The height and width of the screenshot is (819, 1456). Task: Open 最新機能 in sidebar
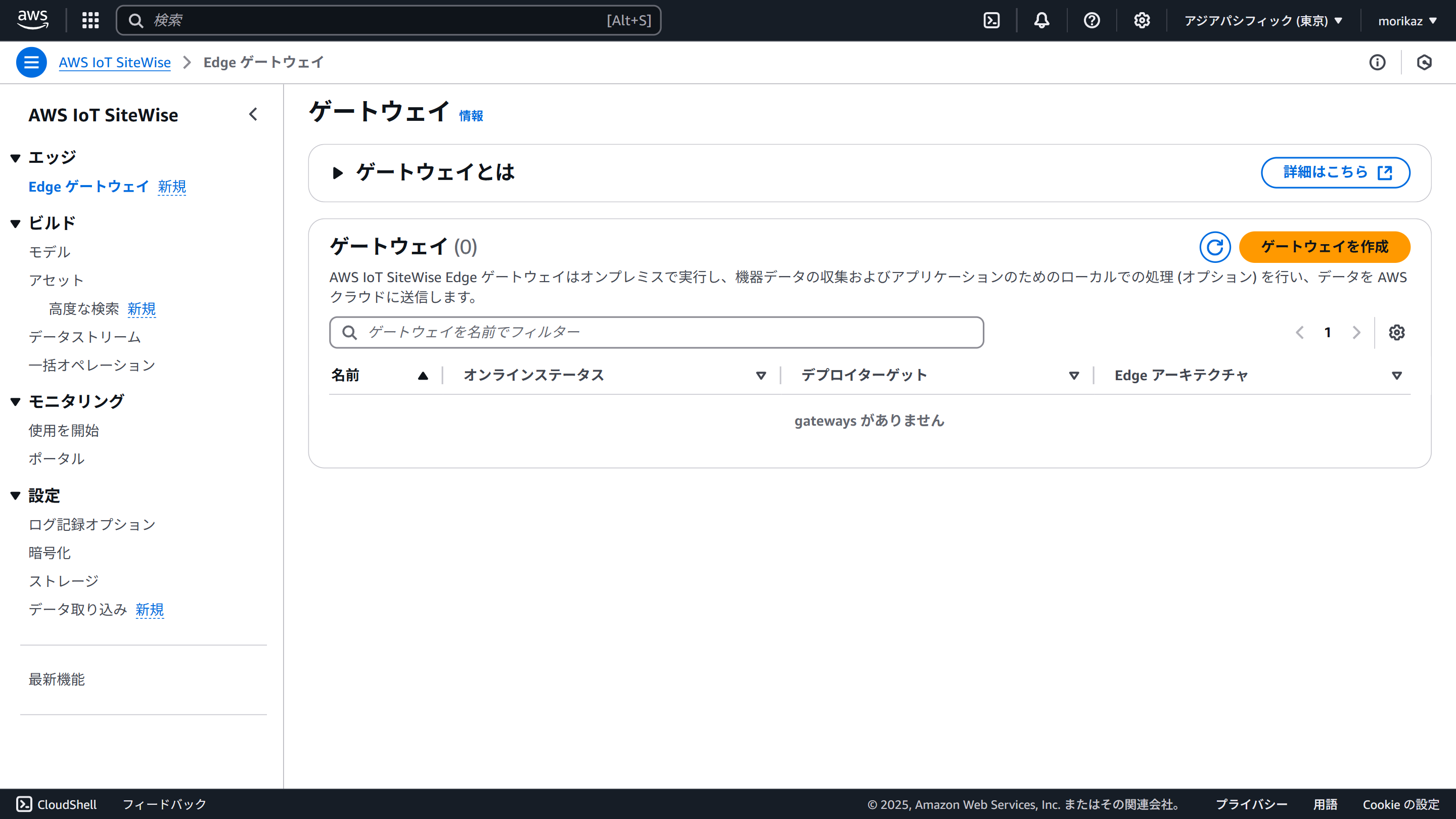pyautogui.click(x=57, y=679)
